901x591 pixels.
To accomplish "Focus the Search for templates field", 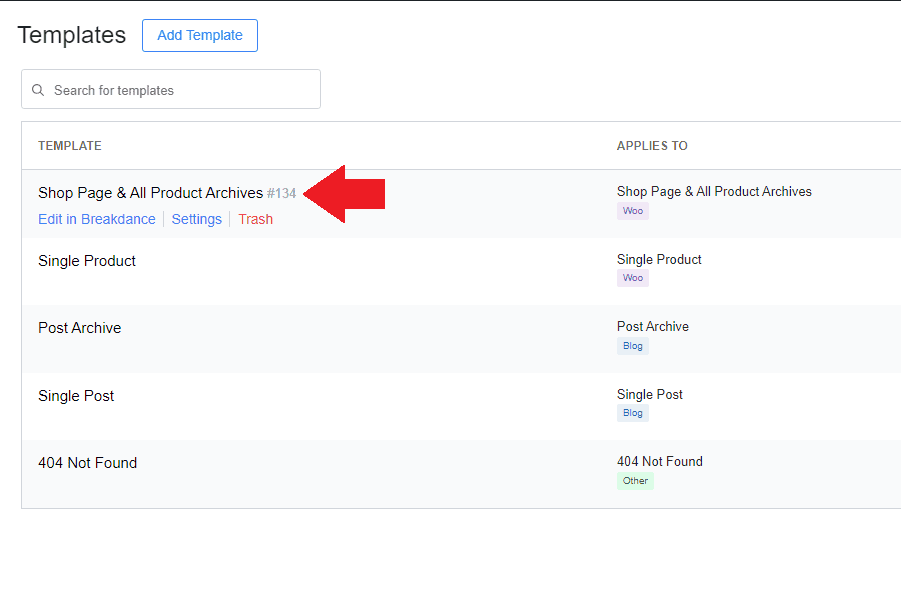I will pyautogui.click(x=180, y=90).
